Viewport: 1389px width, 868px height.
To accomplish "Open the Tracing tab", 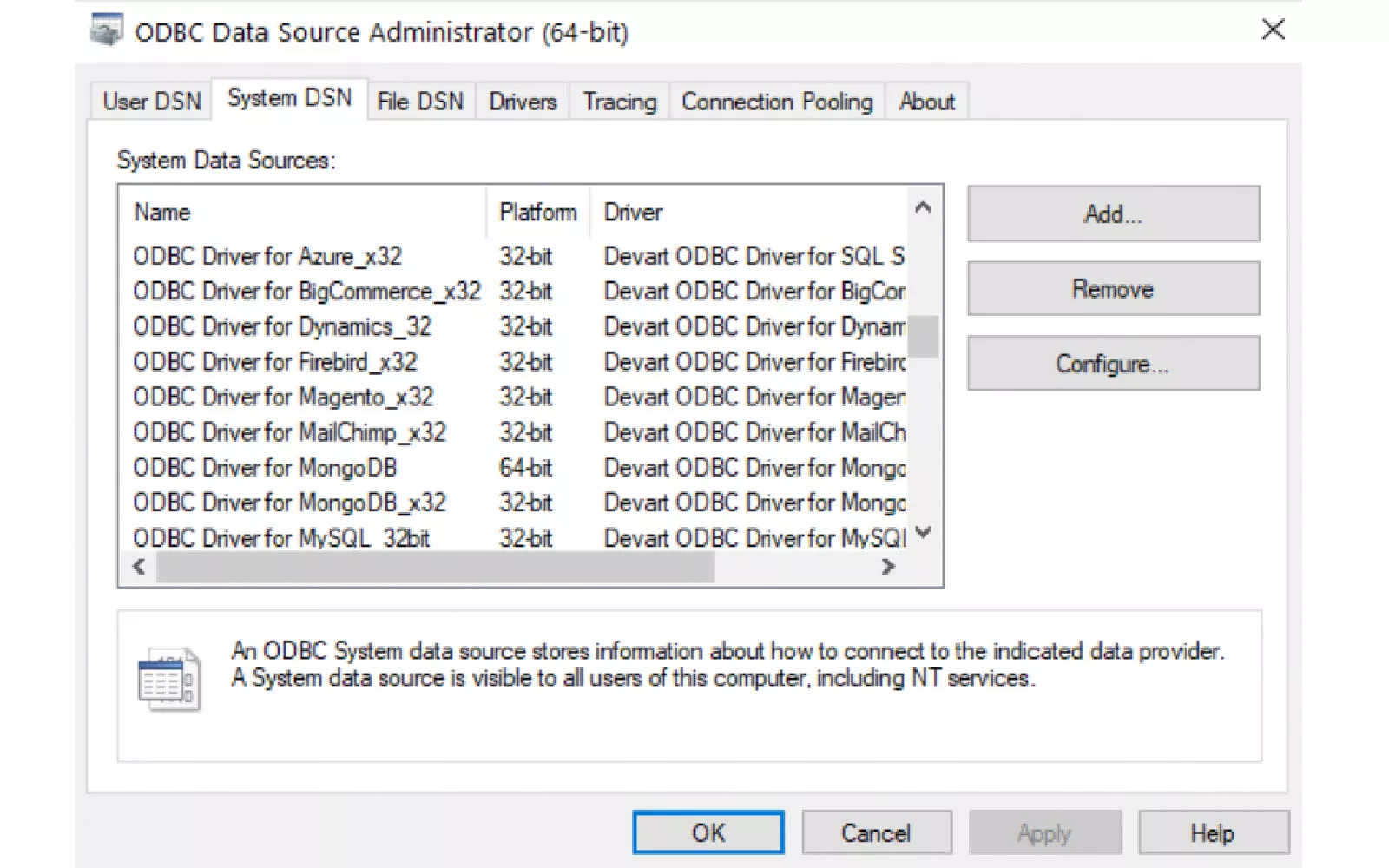I will click(619, 102).
